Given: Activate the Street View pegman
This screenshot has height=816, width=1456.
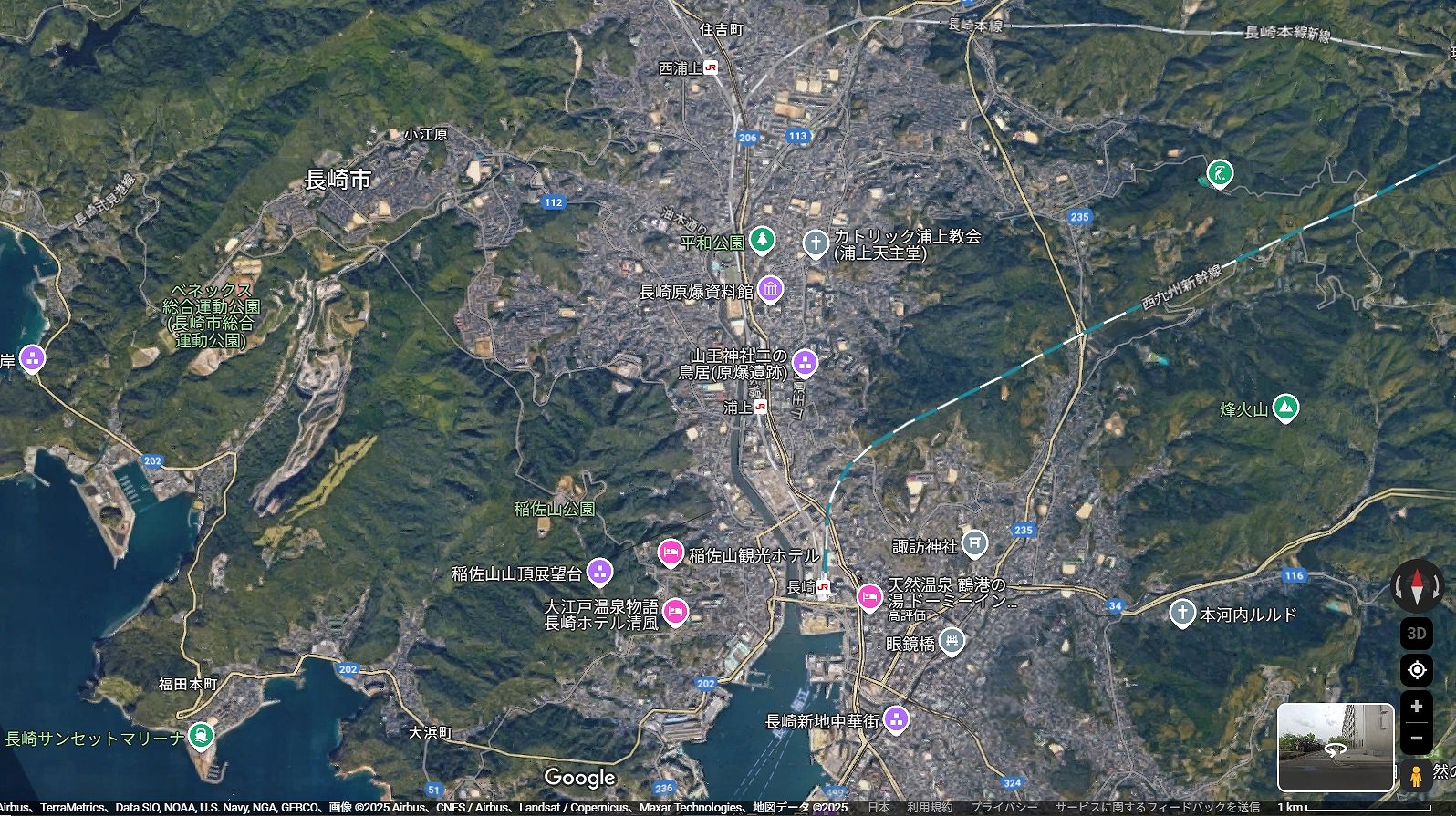Looking at the screenshot, I should 1417,776.
